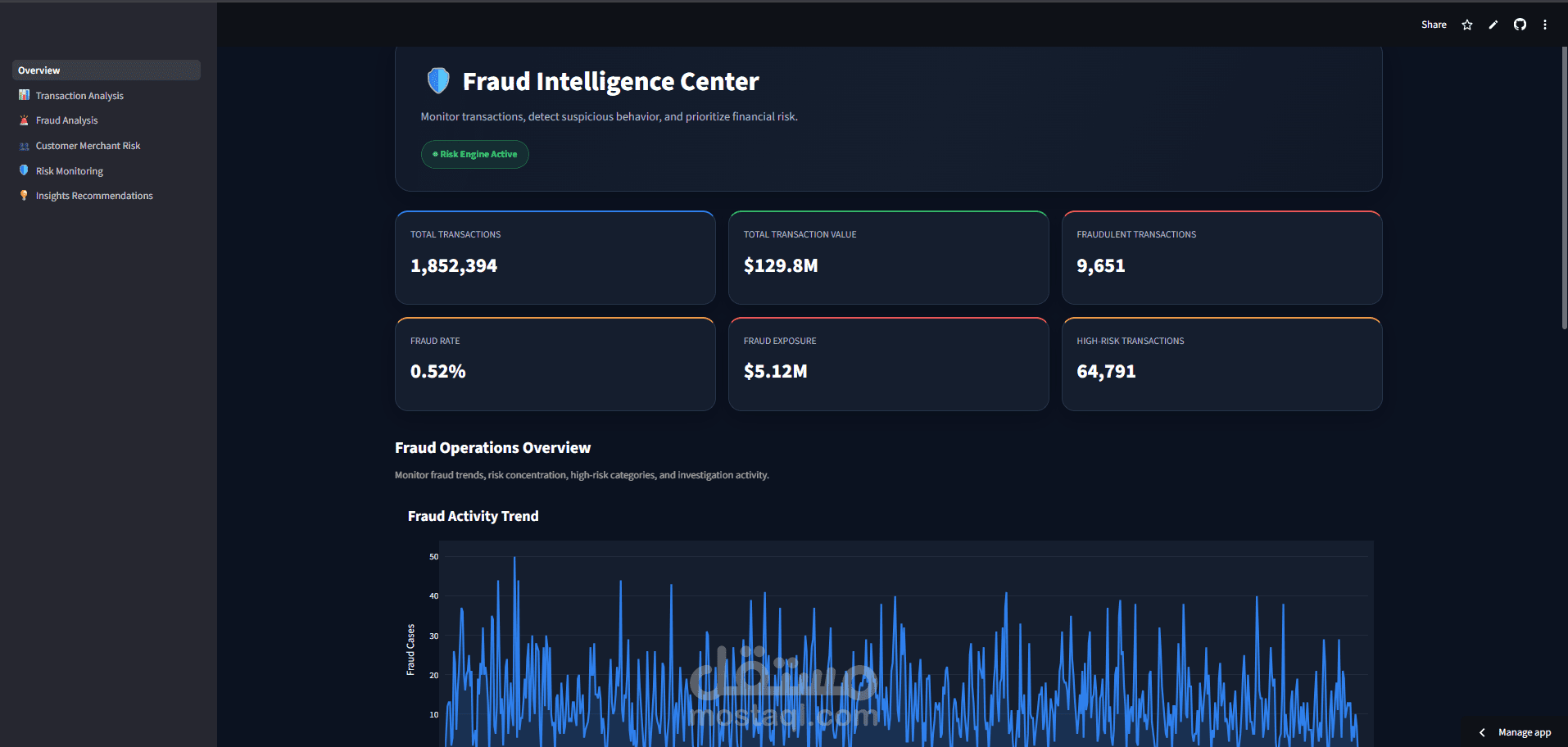Open the pencil edit icon
Screen dimensions: 1568x747
click(x=1493, y=25)
